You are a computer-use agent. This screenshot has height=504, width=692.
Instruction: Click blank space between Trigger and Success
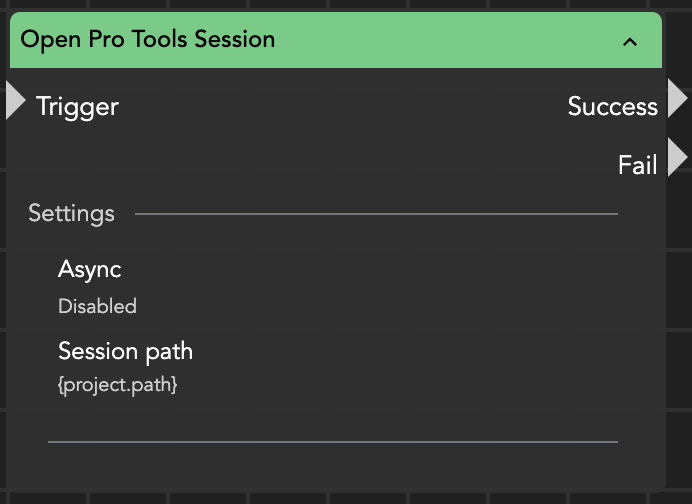340,106
